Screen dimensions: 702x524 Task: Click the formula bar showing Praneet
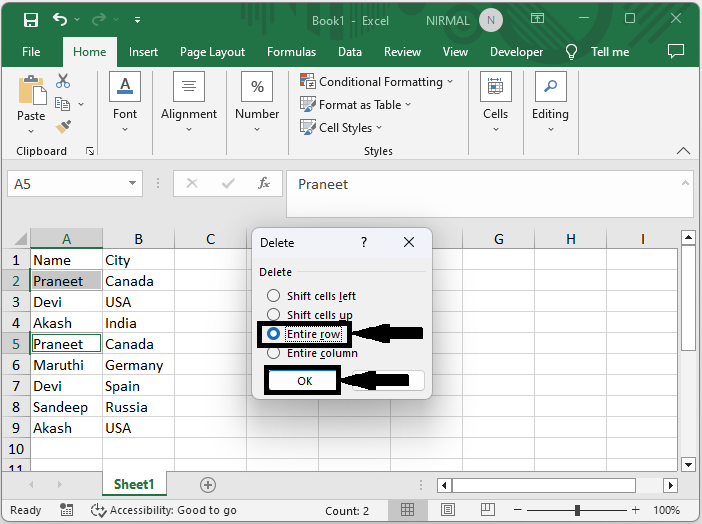tap(484, 193)
